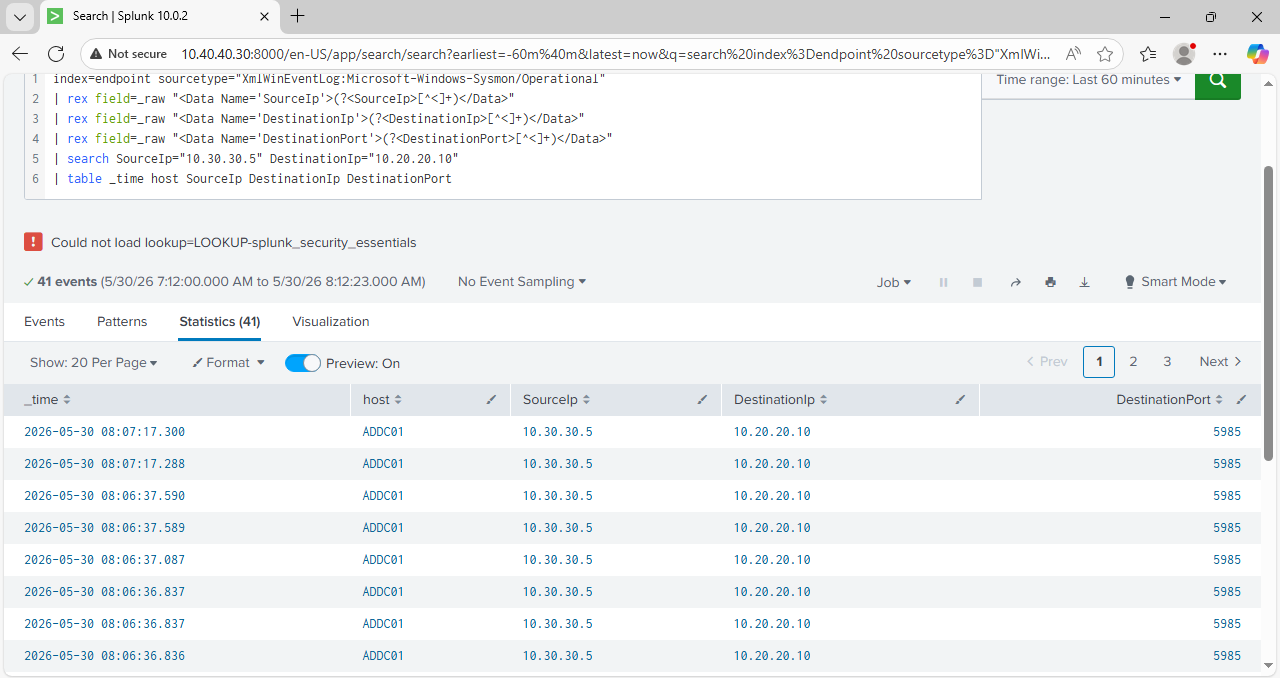Open the Show 20 Per Page dropdown
Image resolution: width=1280 pixels, height=678 pixels.
(x=94, y=363)
